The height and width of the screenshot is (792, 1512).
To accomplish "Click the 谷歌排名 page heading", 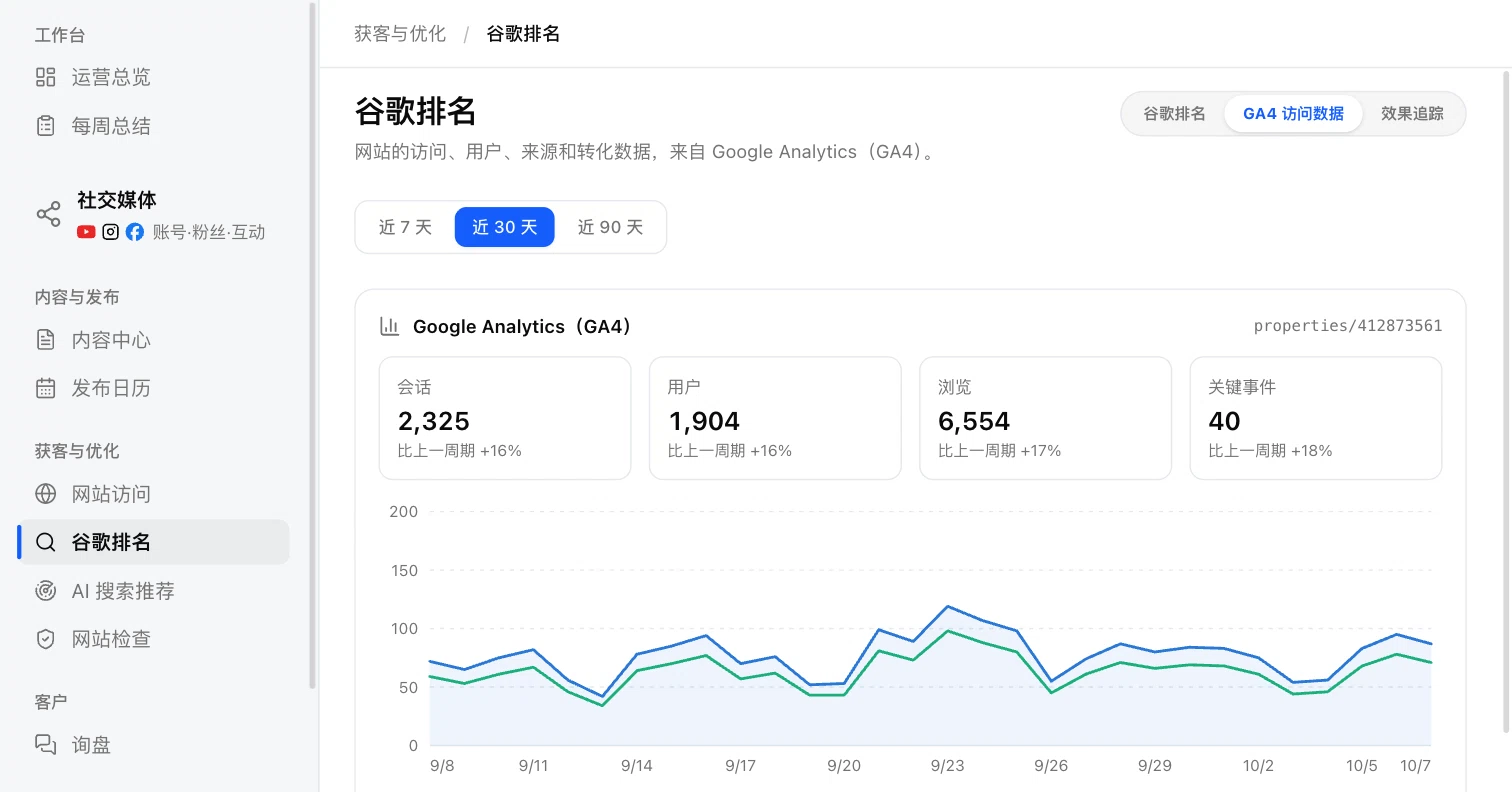I will tap(415, 111).
